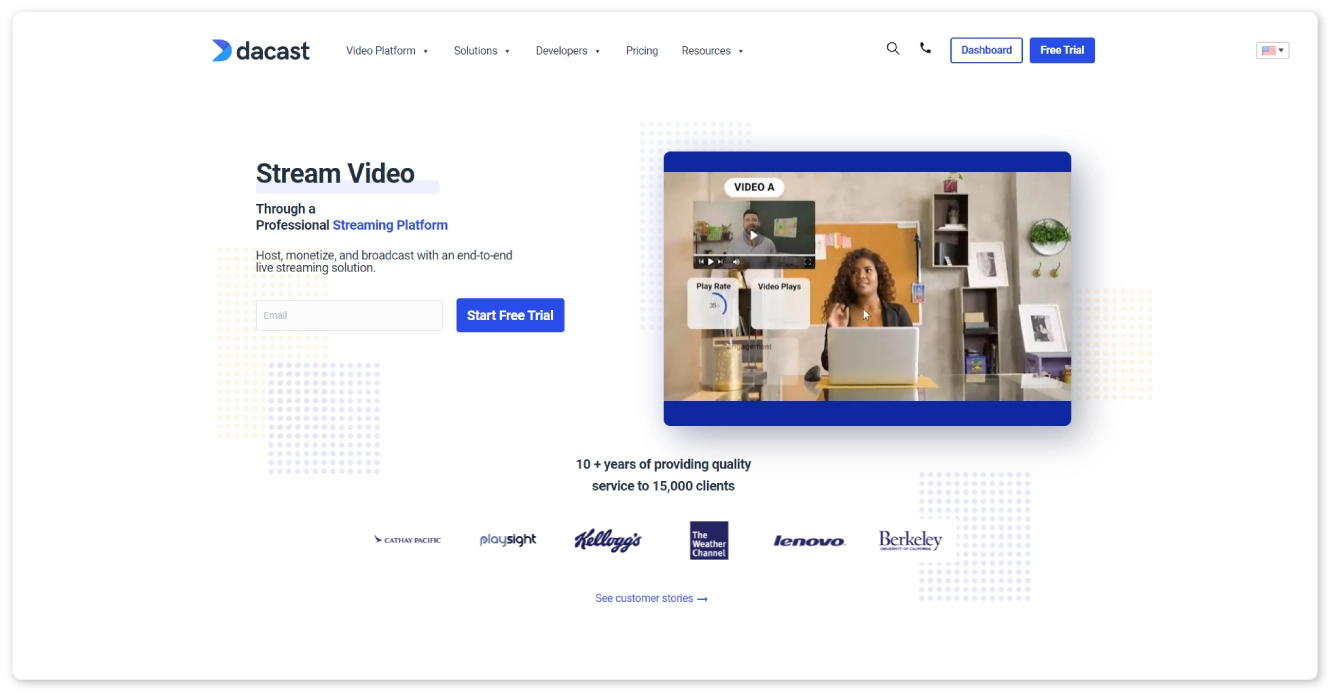Screen dimensions: 1335x697
Task: Click The Weather Channel logo
Action: point(709,540)
